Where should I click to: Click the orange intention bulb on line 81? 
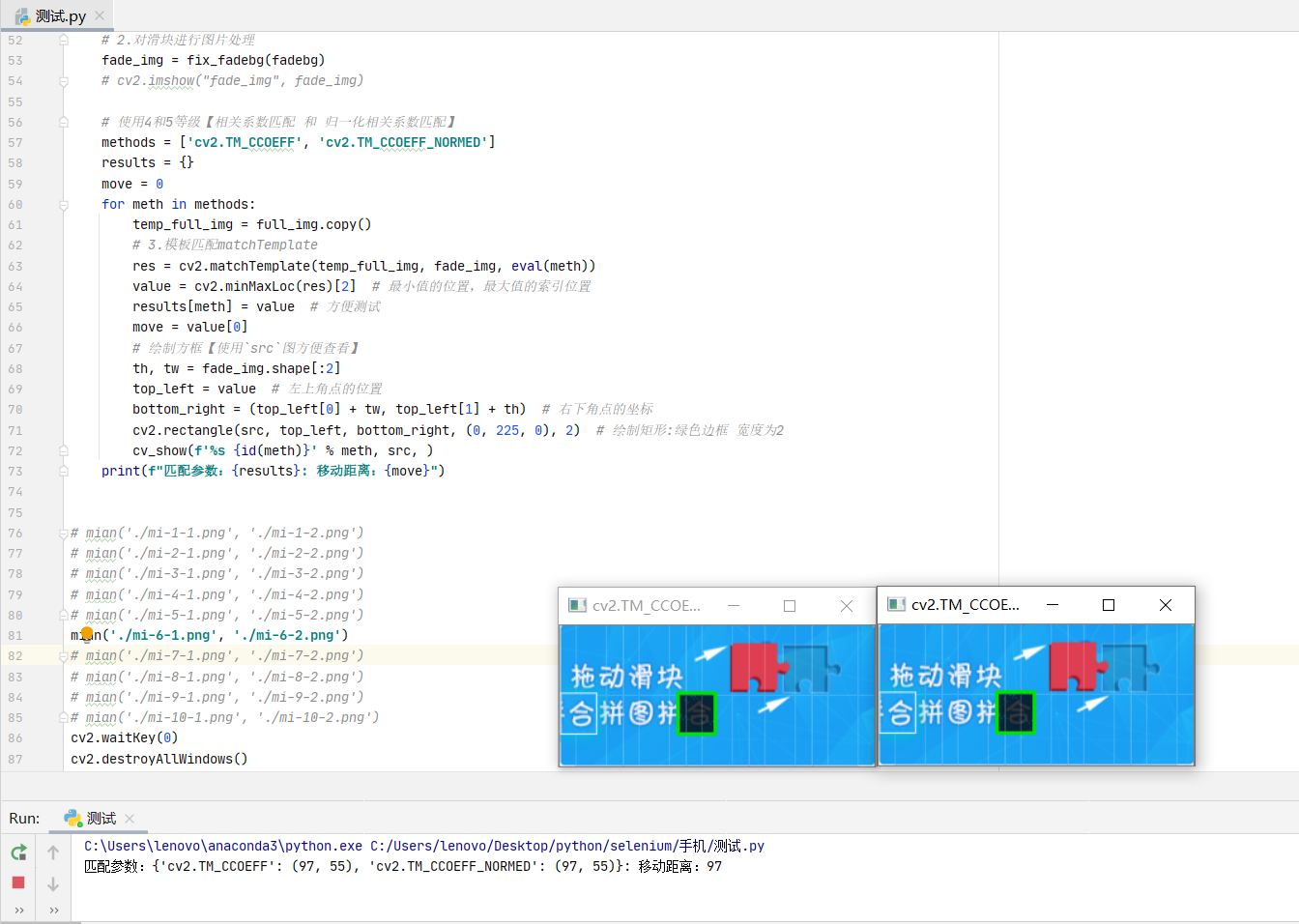pyautogui.click(x=87, y=634)
